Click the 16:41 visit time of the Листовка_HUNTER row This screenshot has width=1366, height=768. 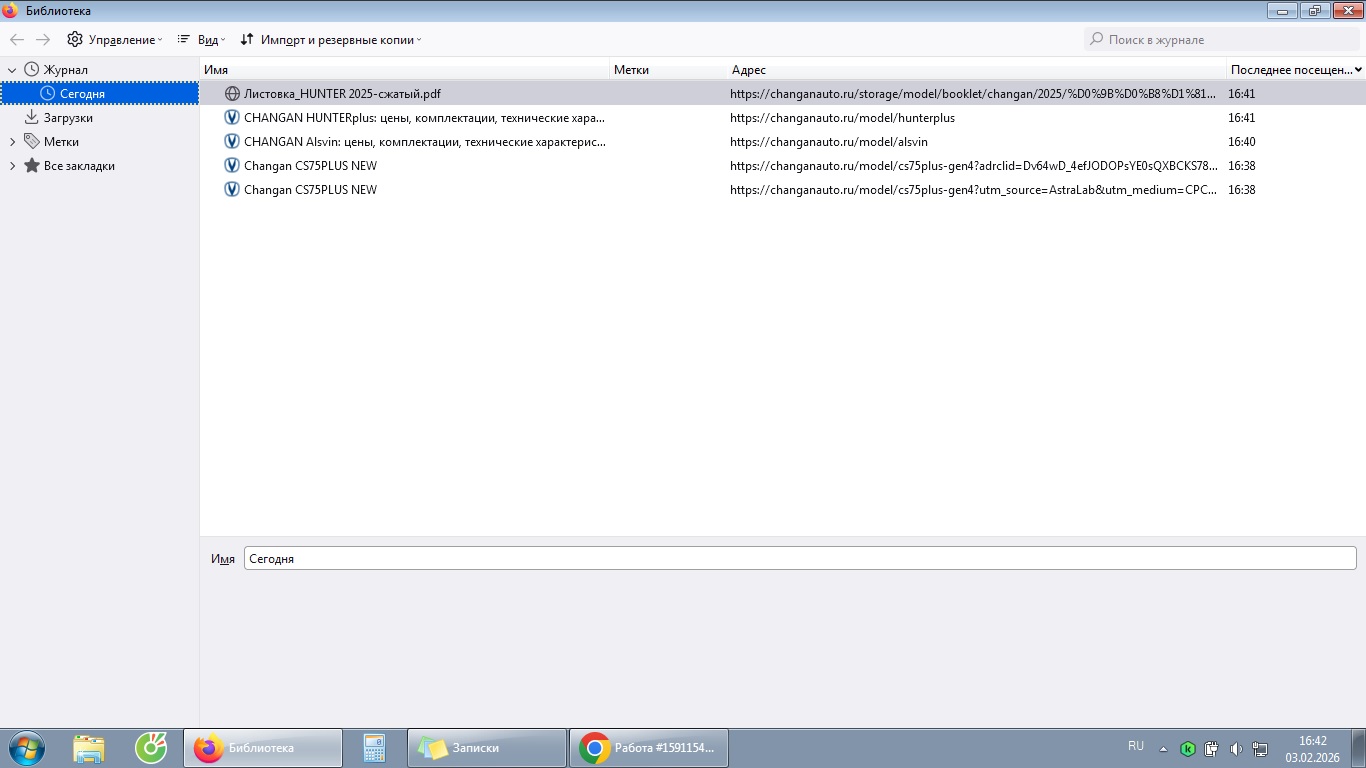coord(1242,94)
